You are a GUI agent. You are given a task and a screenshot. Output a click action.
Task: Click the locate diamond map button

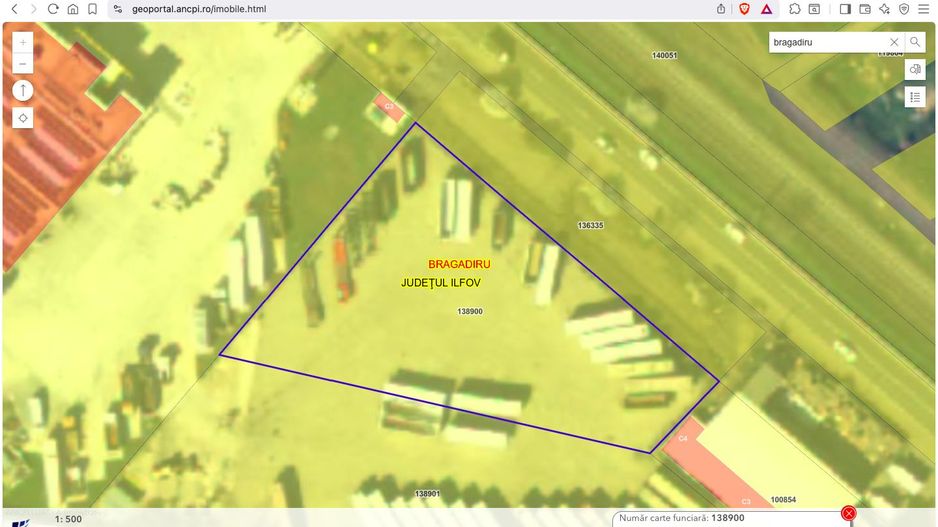click(x=23, y=118)
